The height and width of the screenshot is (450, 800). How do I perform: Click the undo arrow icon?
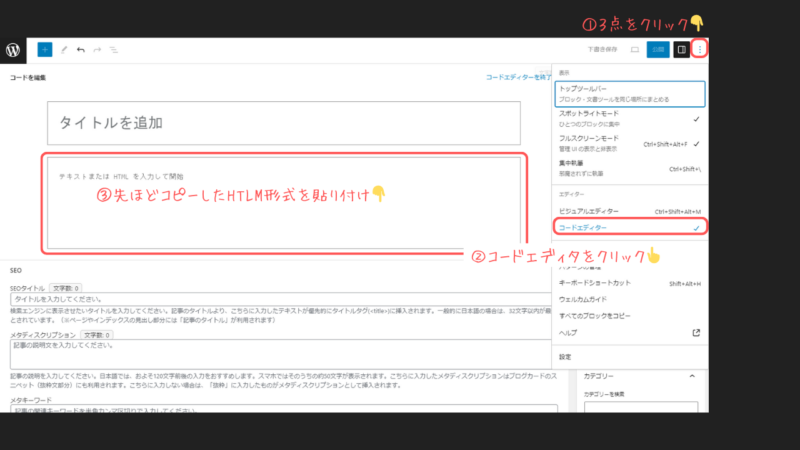(81, 50)
